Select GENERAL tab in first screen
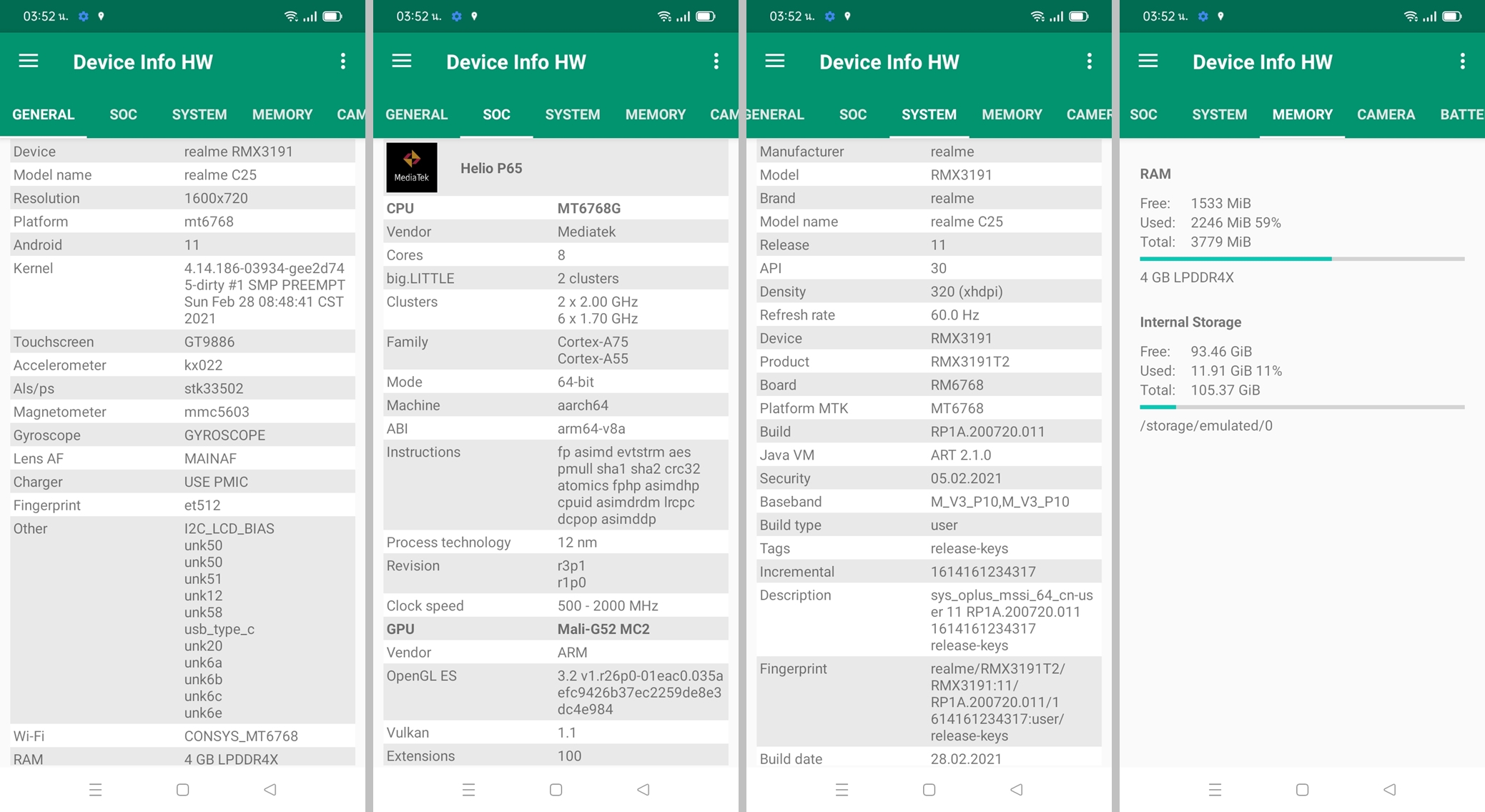Image resolution: width=1485 pixels, height=812 pixels. [44, 114]
